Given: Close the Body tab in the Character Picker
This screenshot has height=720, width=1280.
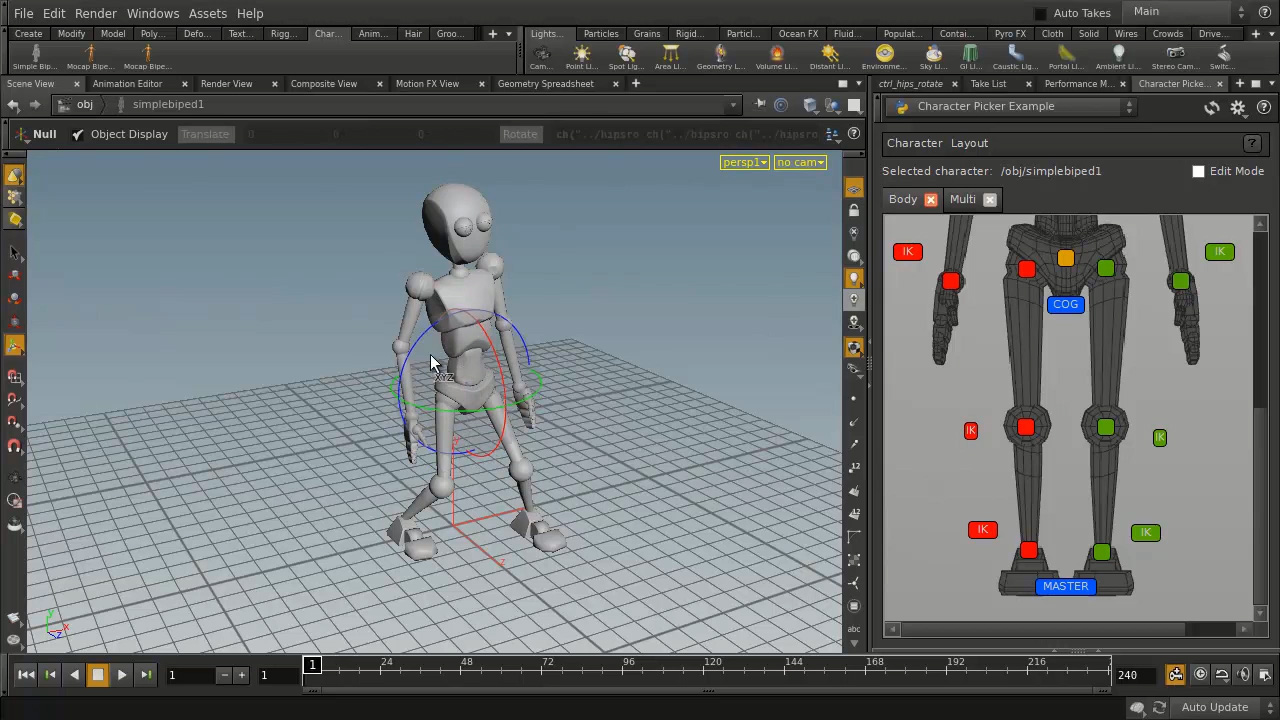Looking at the screenshot, I should 930,199.
